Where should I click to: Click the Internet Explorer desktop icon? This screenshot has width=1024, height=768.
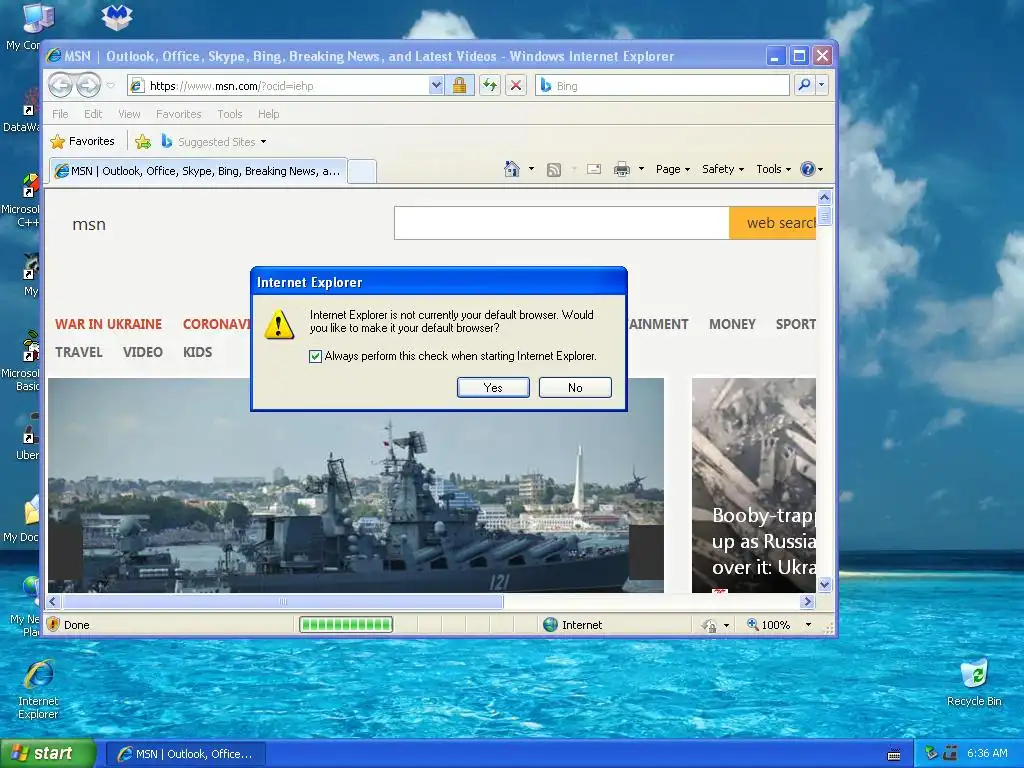38,690
